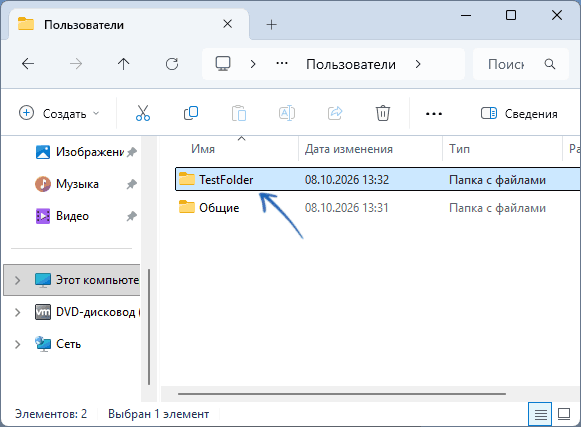Refresh the current folder view
This screenshot has width=581, height=427.
tap(172, 64)
